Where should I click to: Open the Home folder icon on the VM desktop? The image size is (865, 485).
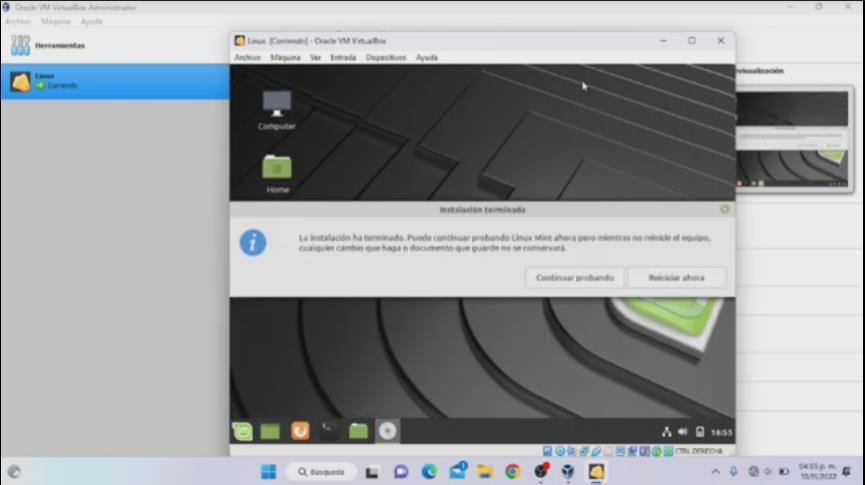(277, 173)
